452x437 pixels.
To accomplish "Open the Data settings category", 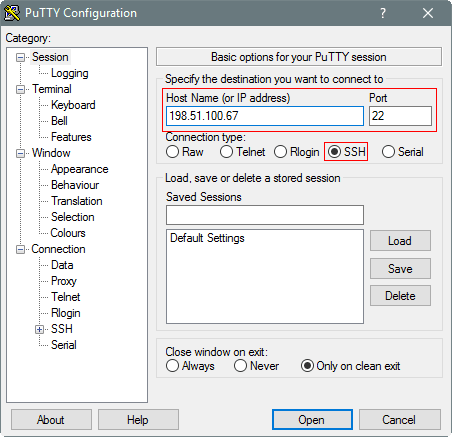I will (x=62, y=265).
